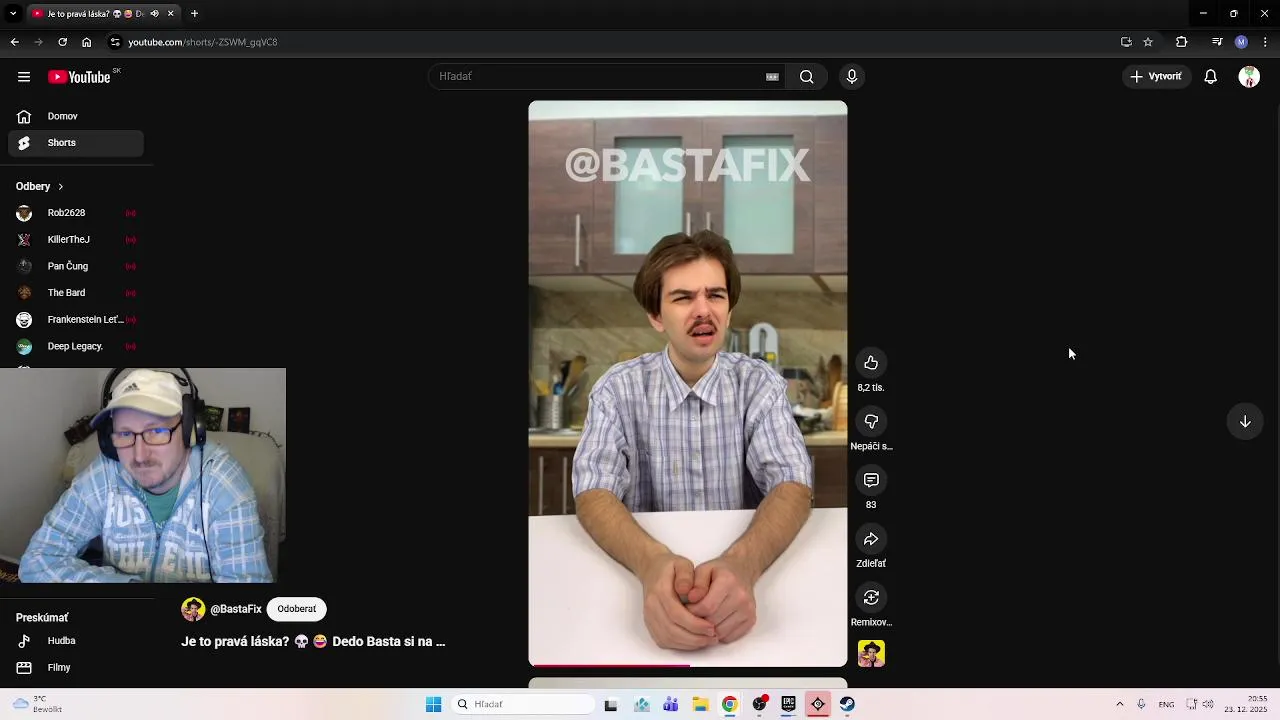
Task: Click Vytvoriť create button
Action: click(x=1156, y=77)
